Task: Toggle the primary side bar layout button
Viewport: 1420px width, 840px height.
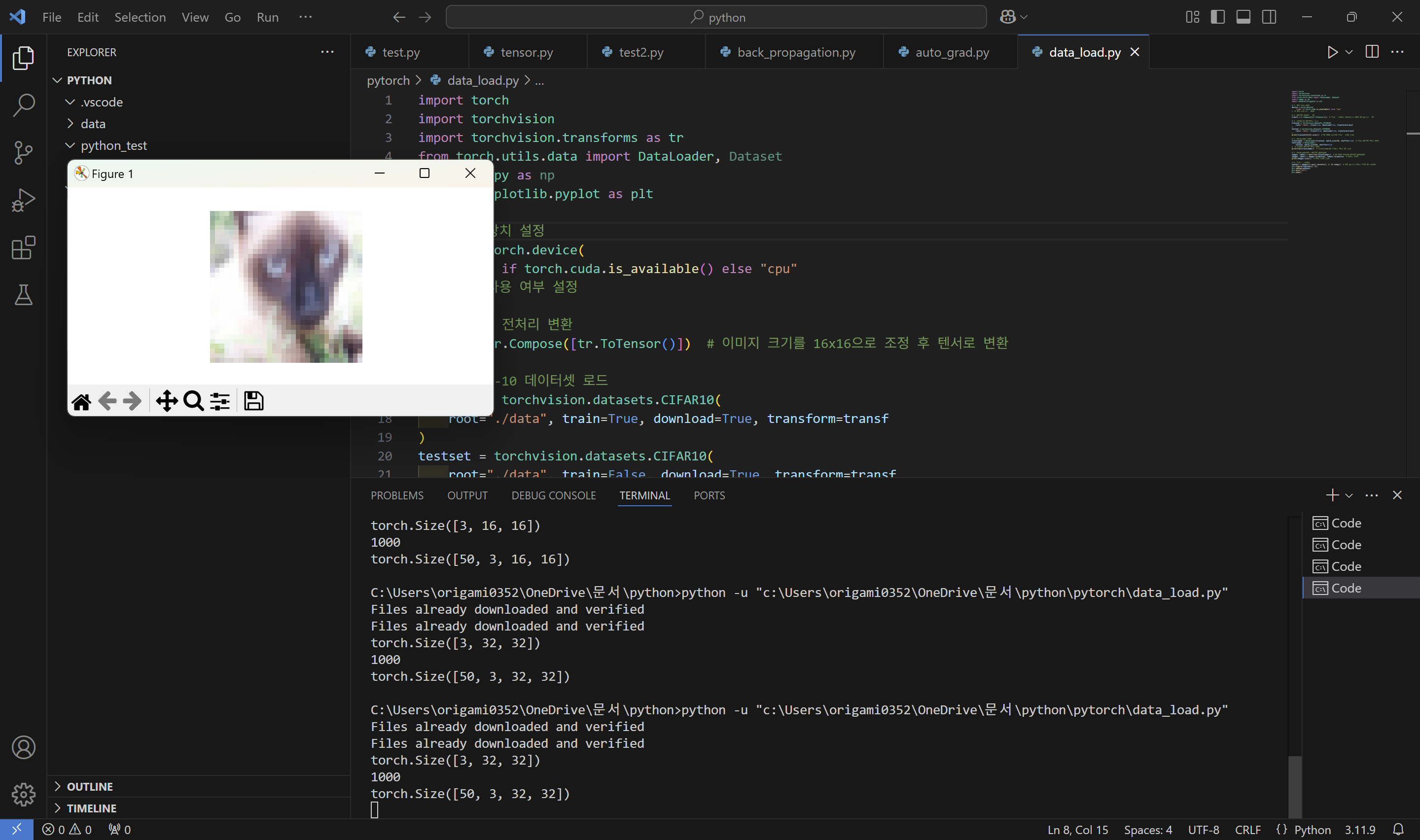Action: coord(1217,17)
